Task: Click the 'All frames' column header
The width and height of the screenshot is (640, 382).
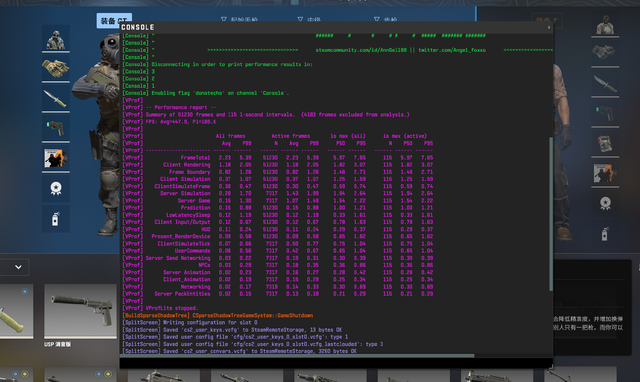Action: click(231, 136)
